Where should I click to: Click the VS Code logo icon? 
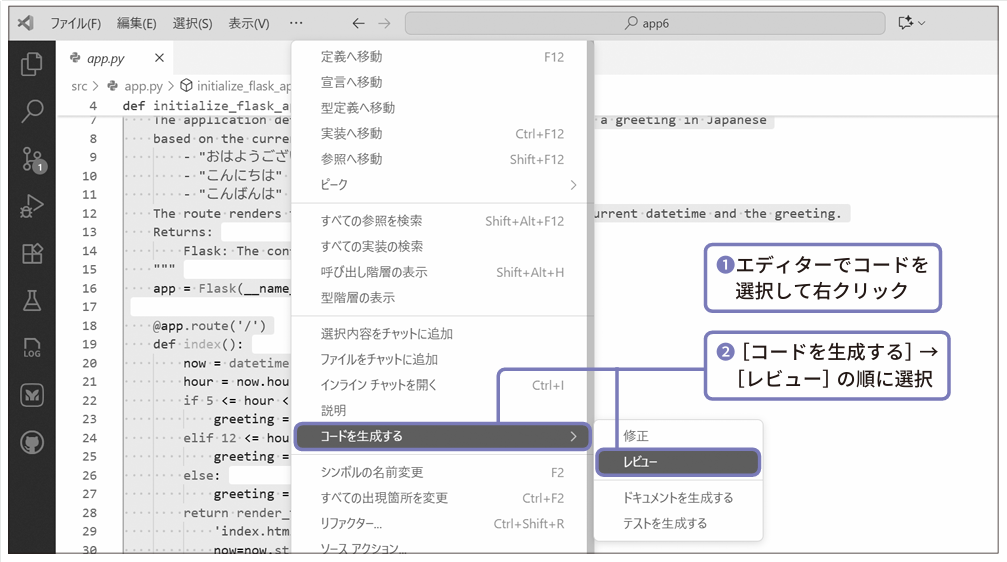26,23
